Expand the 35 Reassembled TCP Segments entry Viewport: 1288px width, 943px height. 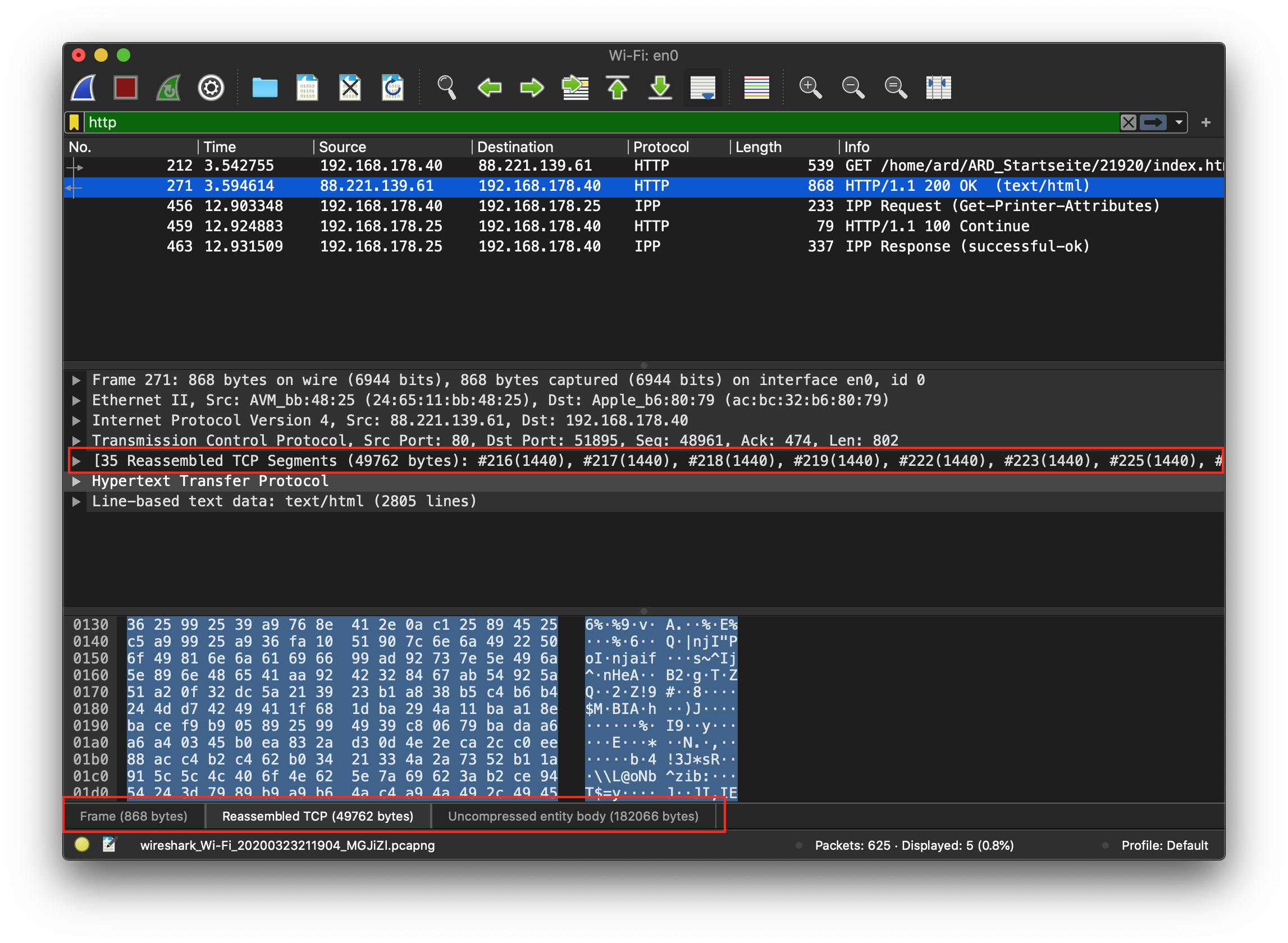(76, 460)
